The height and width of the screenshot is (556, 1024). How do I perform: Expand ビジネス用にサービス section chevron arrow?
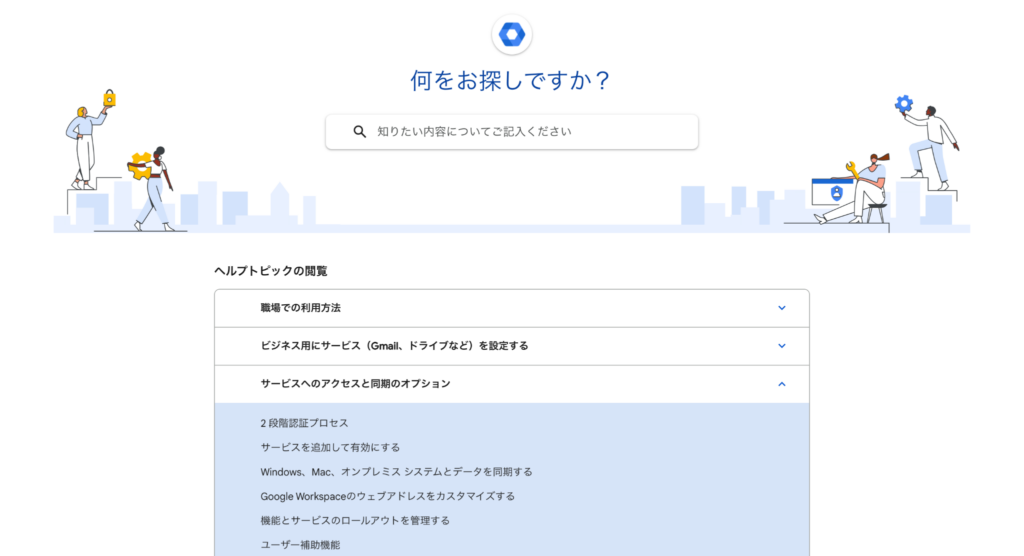pos(782,346)
